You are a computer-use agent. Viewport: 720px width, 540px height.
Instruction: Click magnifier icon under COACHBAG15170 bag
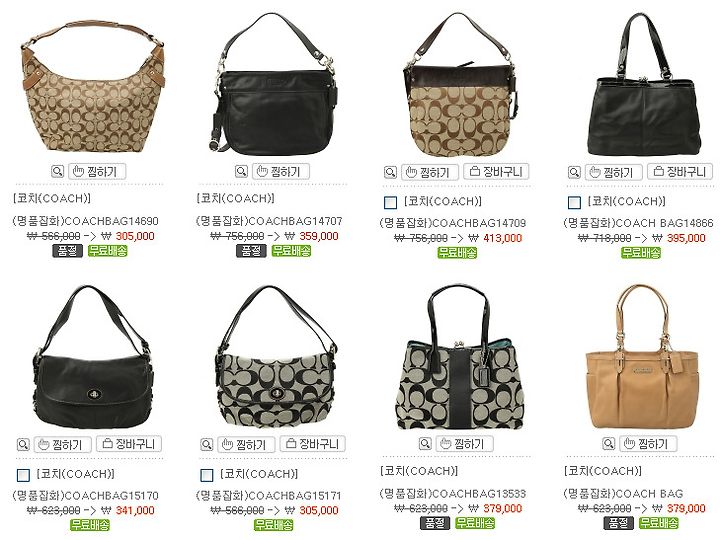click(x=23, y=444)
